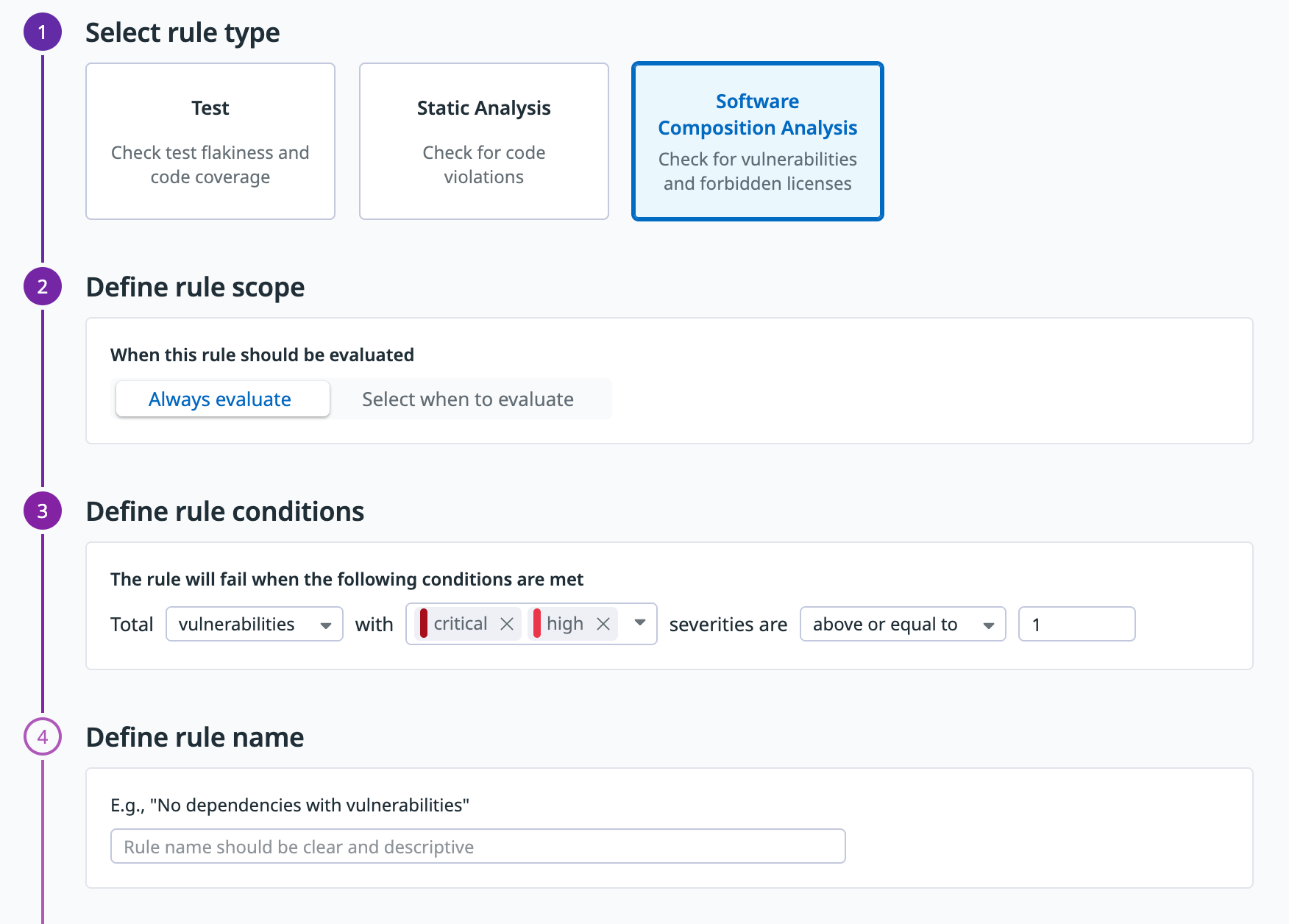The height and width of the screenshot is (924, 1289).
Task: Expand the severities selection dropdown arrow
Action: pos(640,623)
